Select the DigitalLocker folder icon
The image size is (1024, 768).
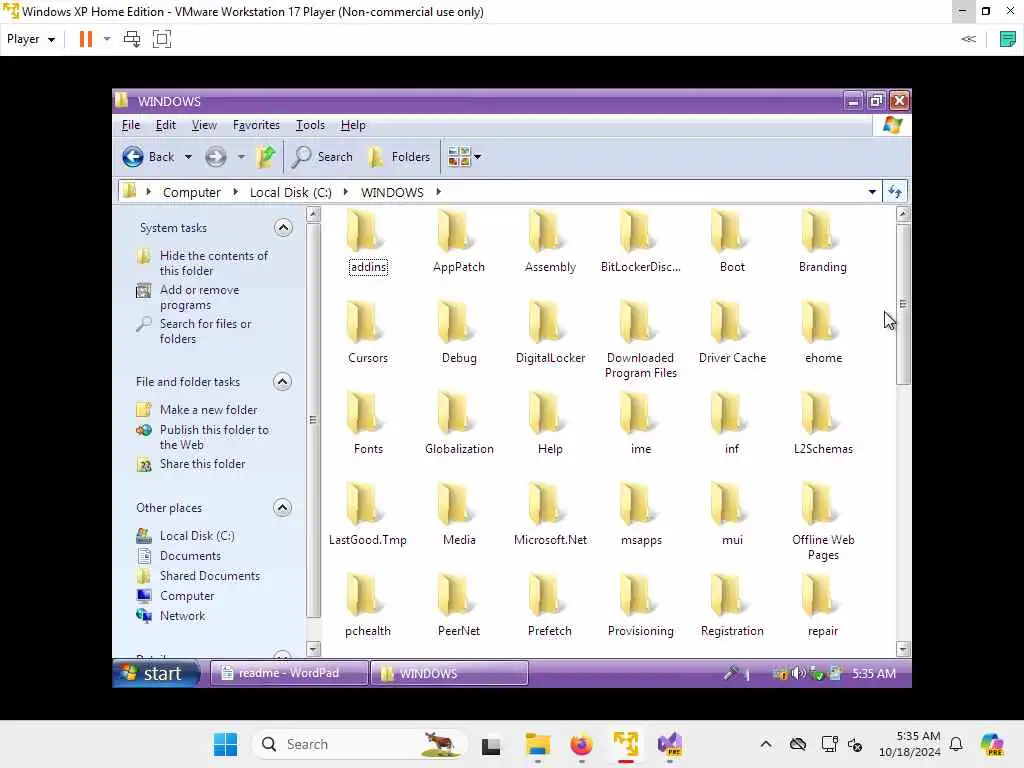tap(546, 322)
